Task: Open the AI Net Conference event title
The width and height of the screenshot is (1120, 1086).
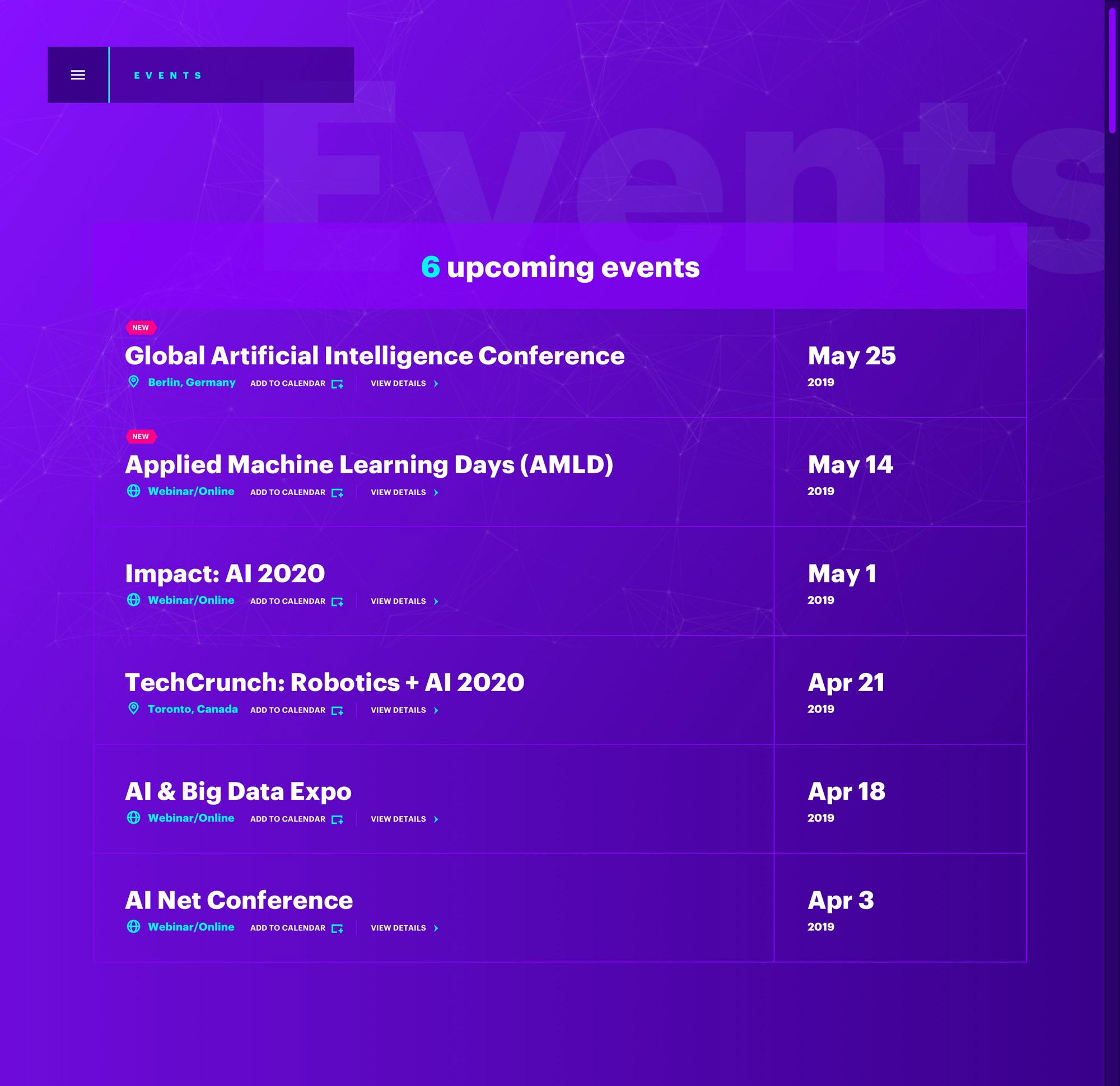Action: pyautogui.click(x=239, y=900)
